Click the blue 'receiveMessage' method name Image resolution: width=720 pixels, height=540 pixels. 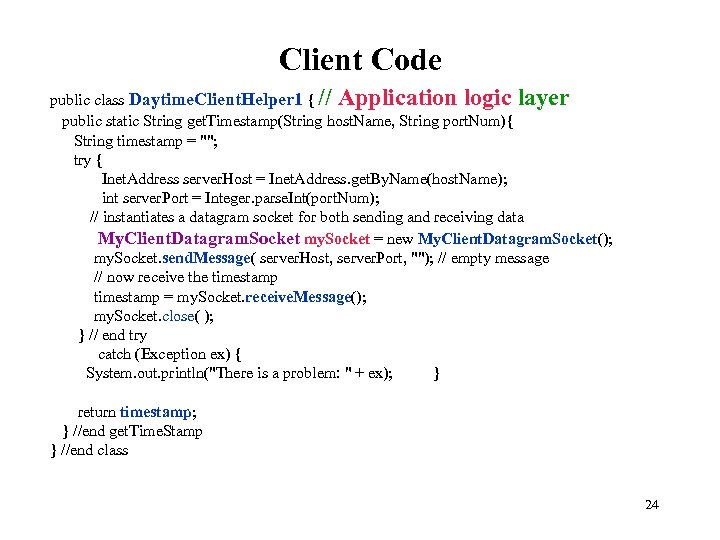(x=298, y=297)
